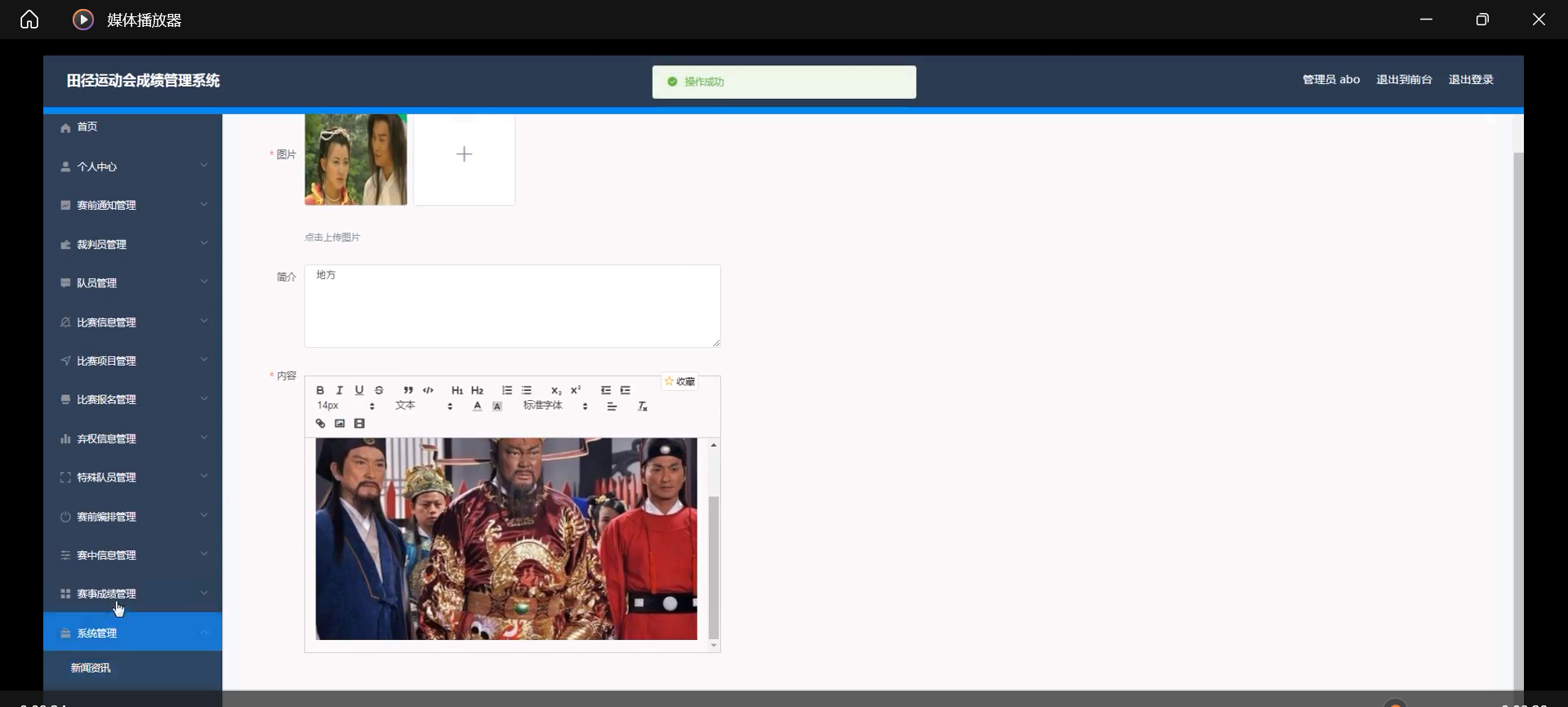The image size is (1568, 707).
Task: Expand the 队员管理 sidebar menu
Action: (x=133, y=283)
